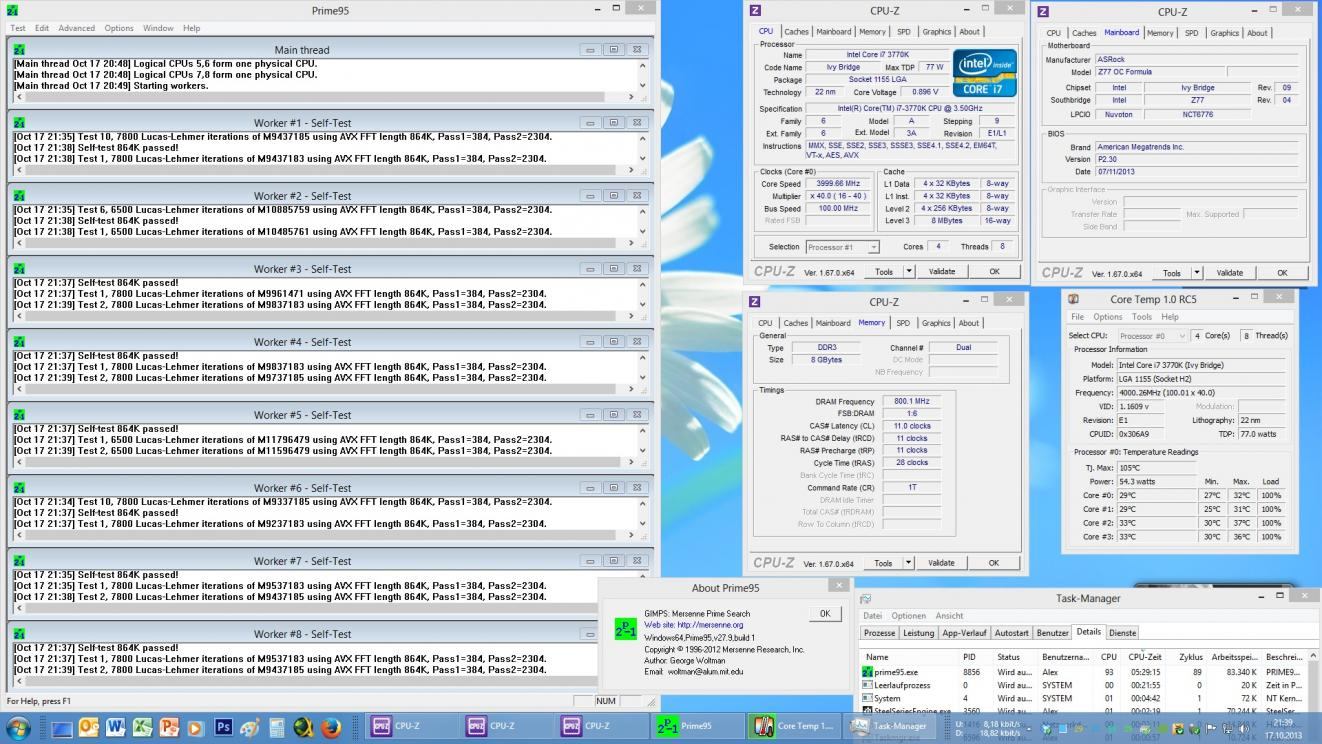Click OK in CPU-Z Memory window
This screenshot has height=744, width=1322.
993,562
